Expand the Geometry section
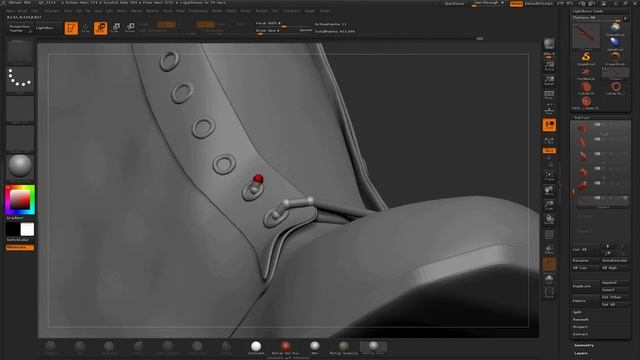The height and width of the screenshot is (360, 640). tap(584, 345)
